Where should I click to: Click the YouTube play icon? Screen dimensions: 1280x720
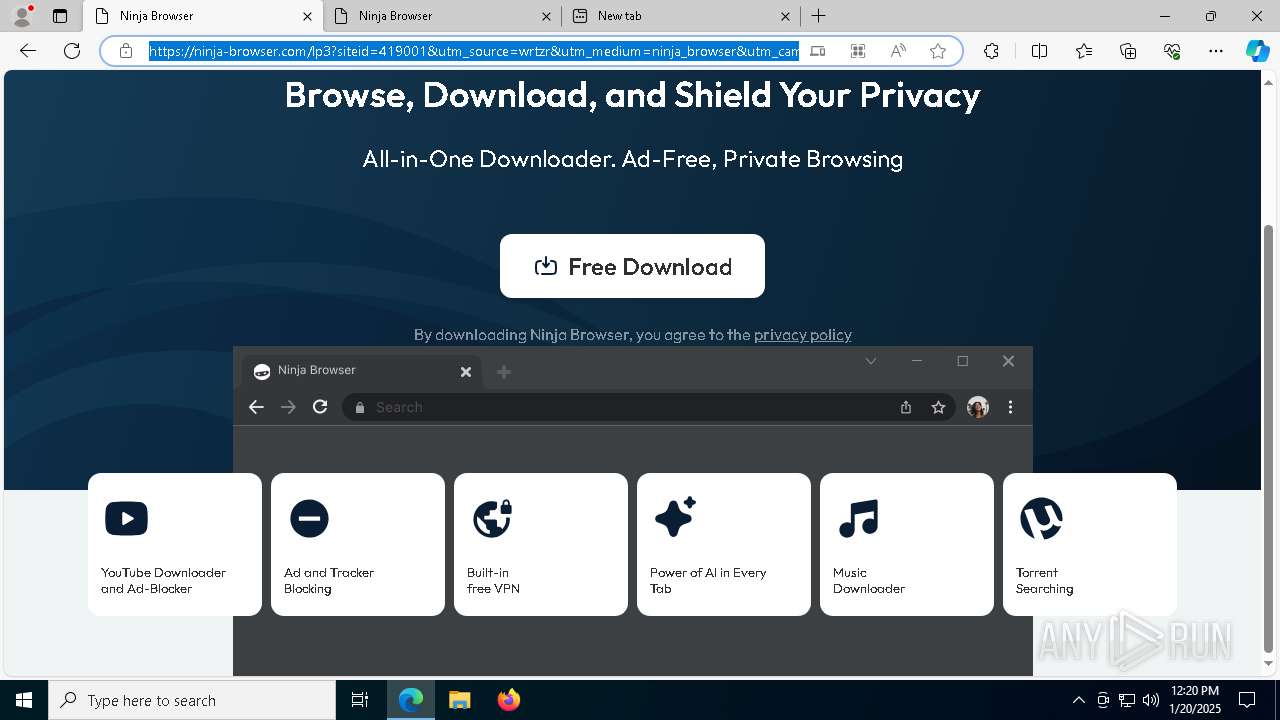pos(126,518)
